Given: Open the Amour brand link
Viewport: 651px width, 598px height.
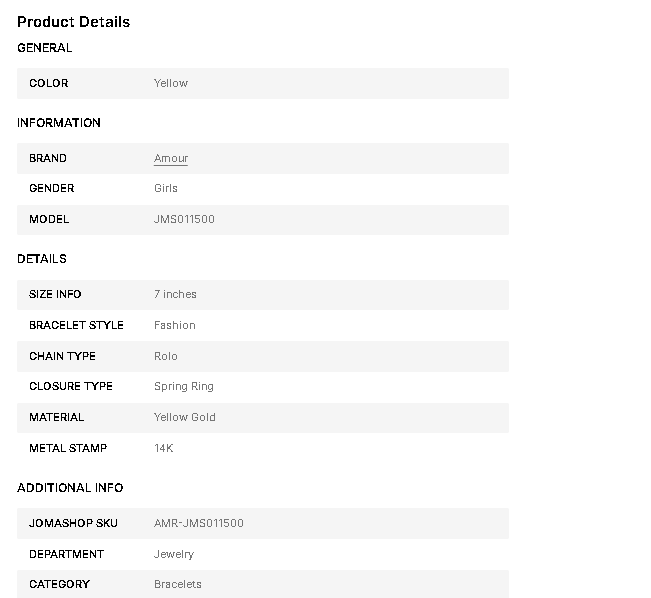Looking at the screenshot, I should pos(171,158).
